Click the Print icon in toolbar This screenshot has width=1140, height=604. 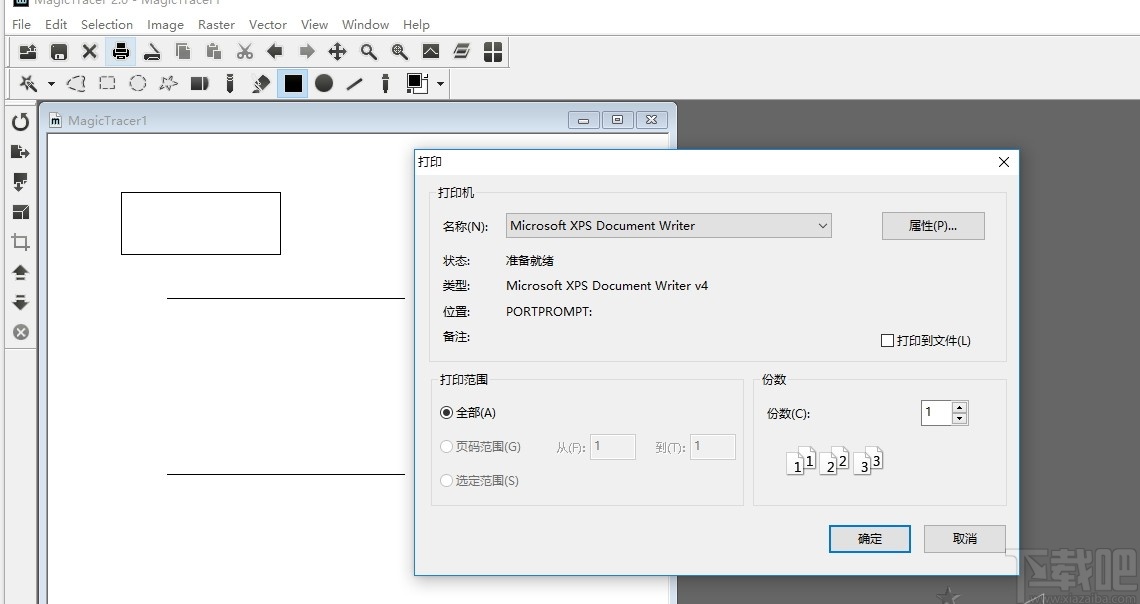(x=121, y=52)
